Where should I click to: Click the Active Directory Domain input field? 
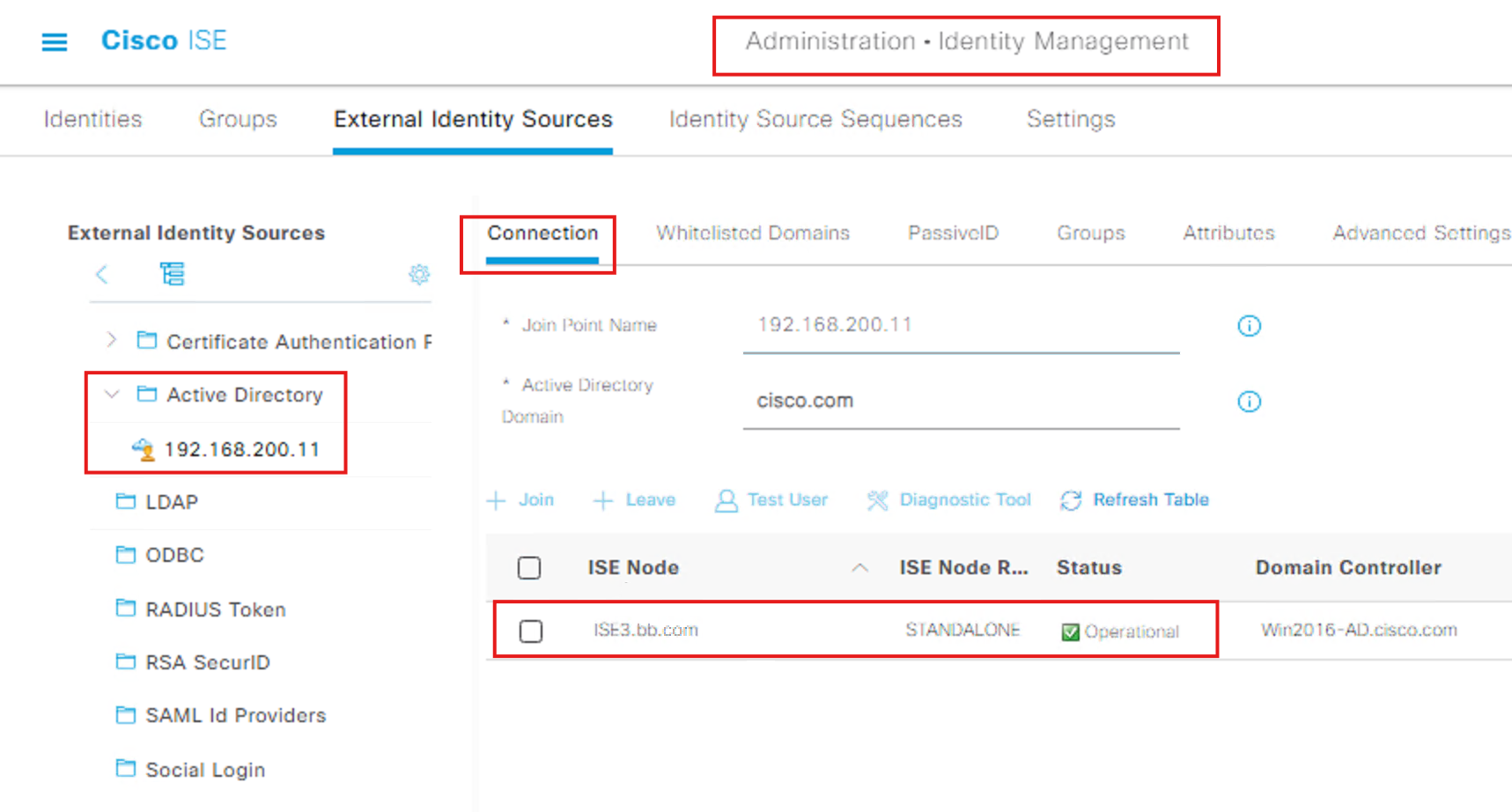point(960,401)
